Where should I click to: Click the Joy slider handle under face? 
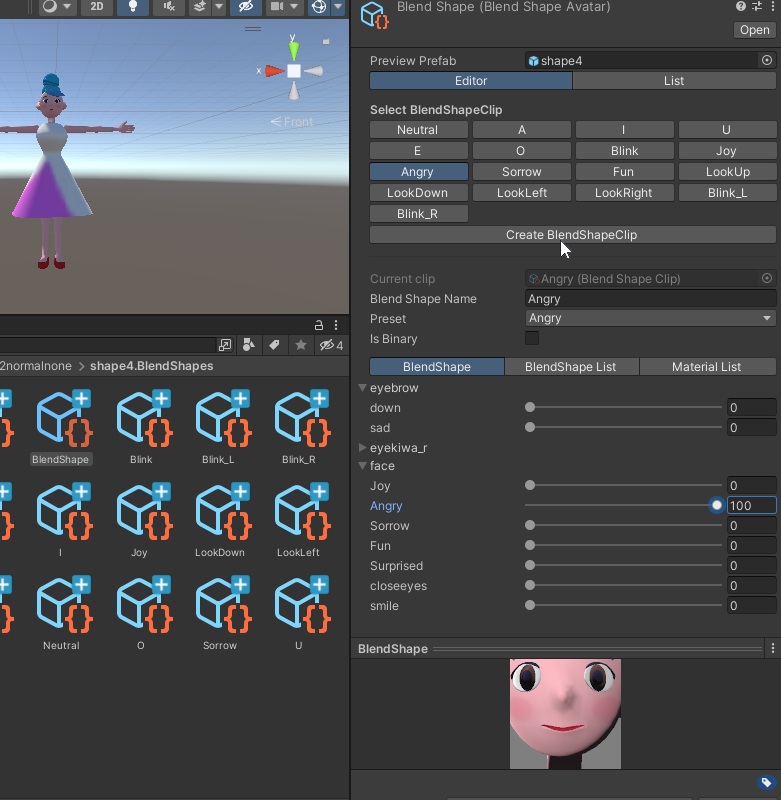[530, 486]
